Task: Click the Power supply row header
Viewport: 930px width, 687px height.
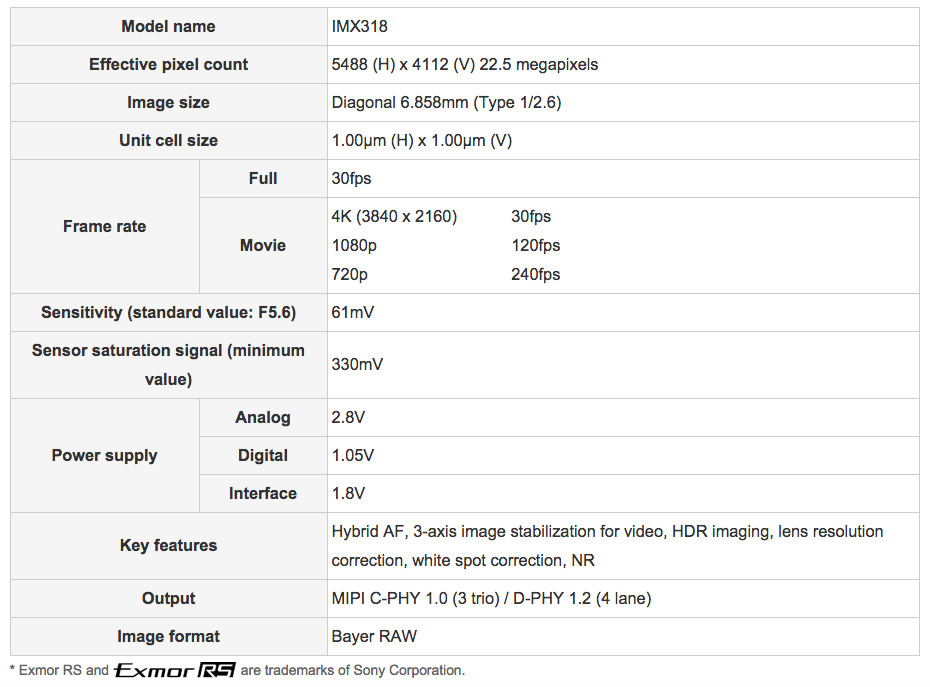Action: [x=104, y=455]
